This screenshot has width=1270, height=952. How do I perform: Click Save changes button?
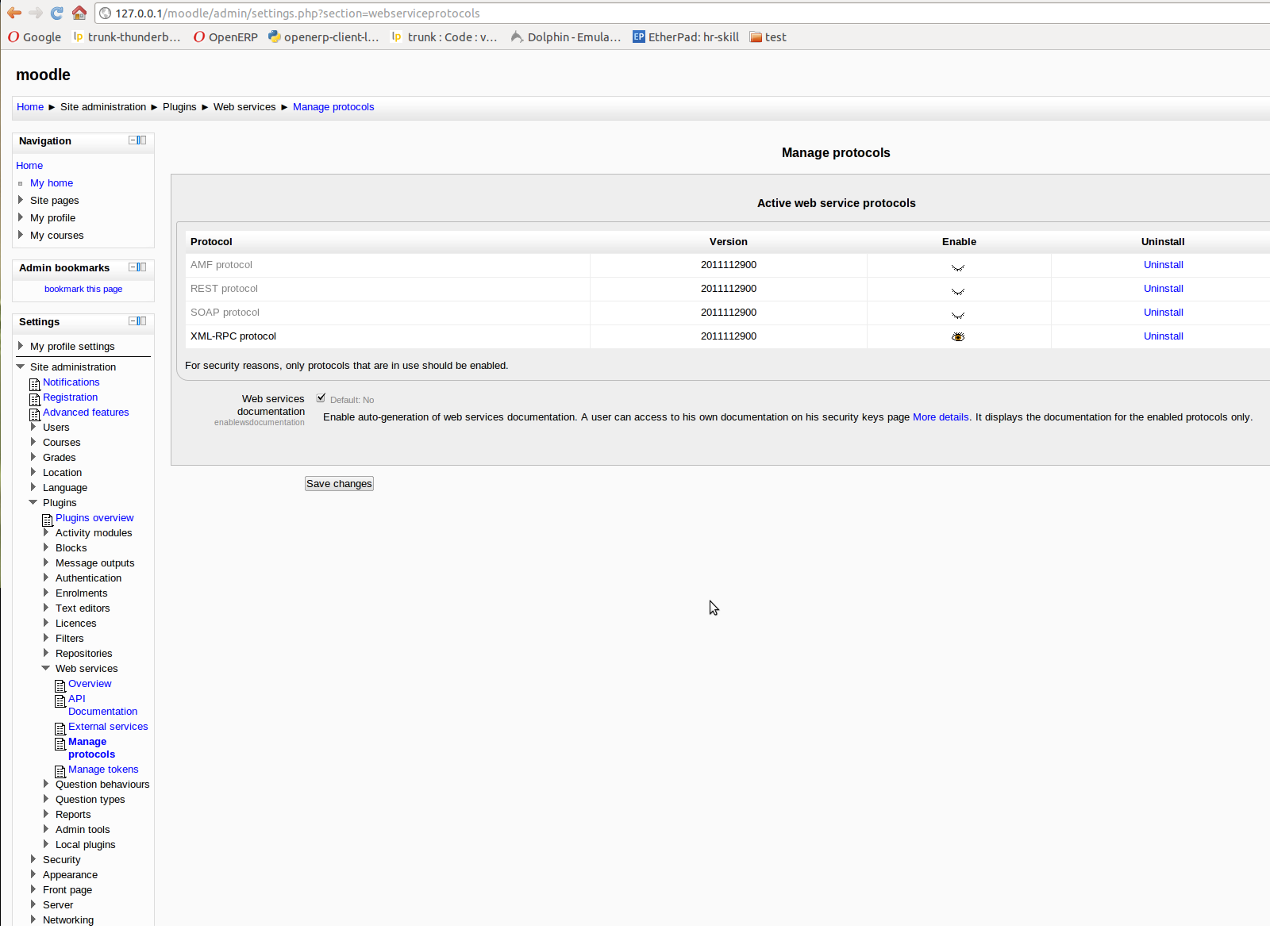pyautogui.click(x=339, y=484)
